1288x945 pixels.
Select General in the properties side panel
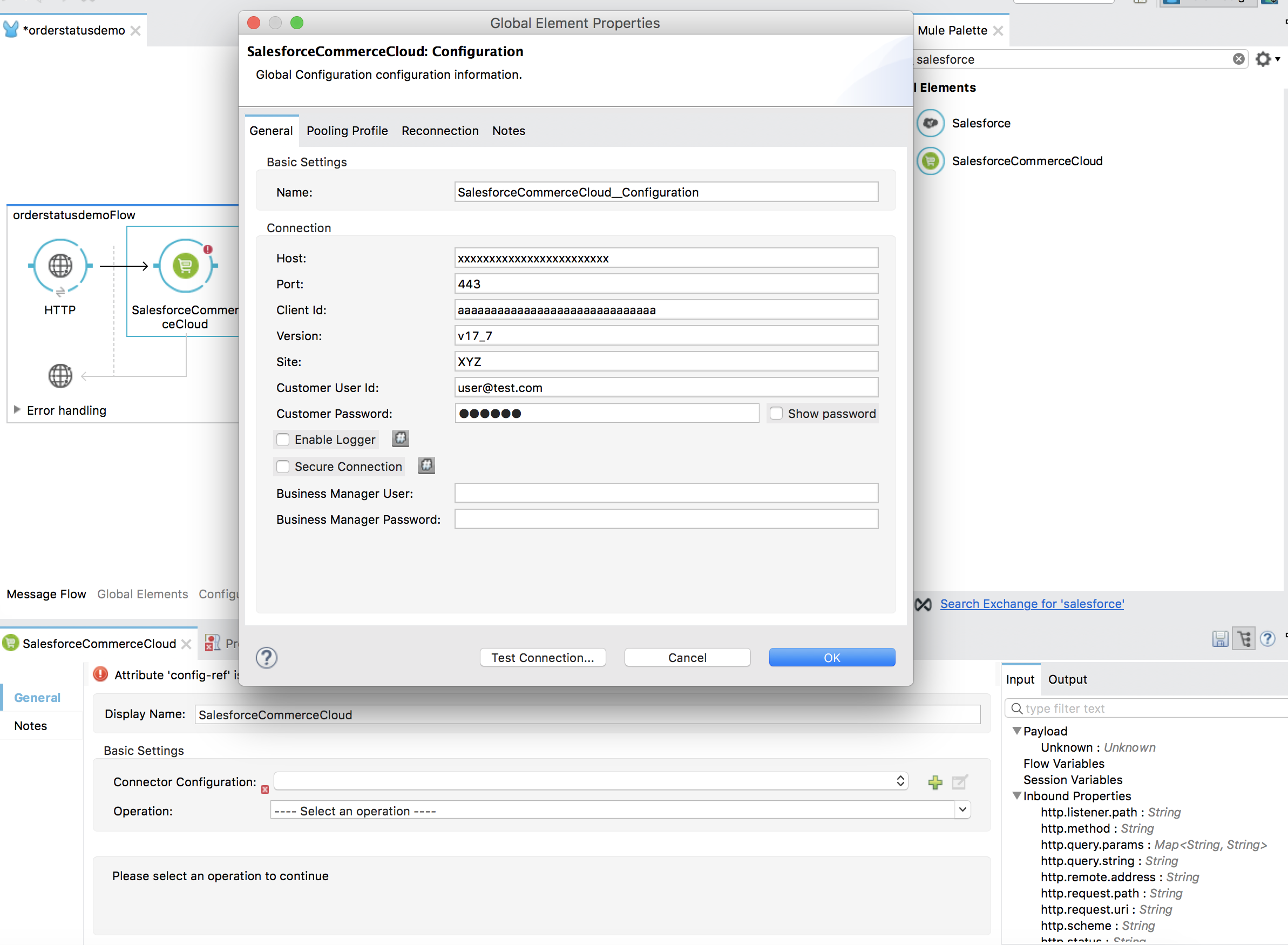[x=37, y=697]
